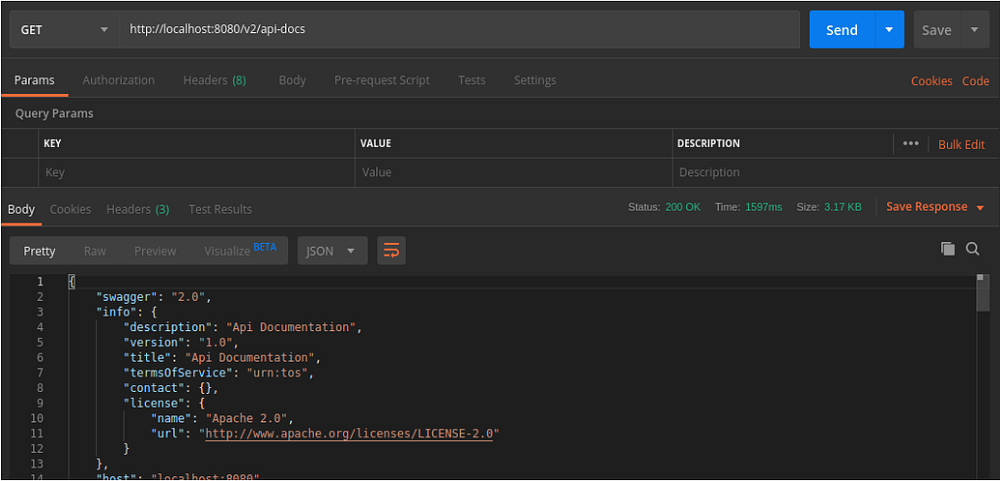
Task: Click the wrap lines icon
Action: 391,251
